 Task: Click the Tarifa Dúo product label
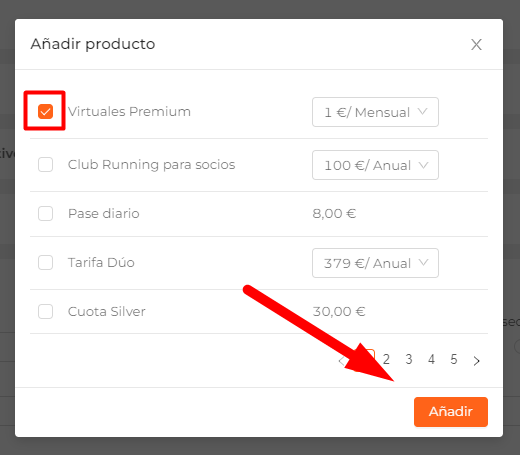[x=101, y=262]
